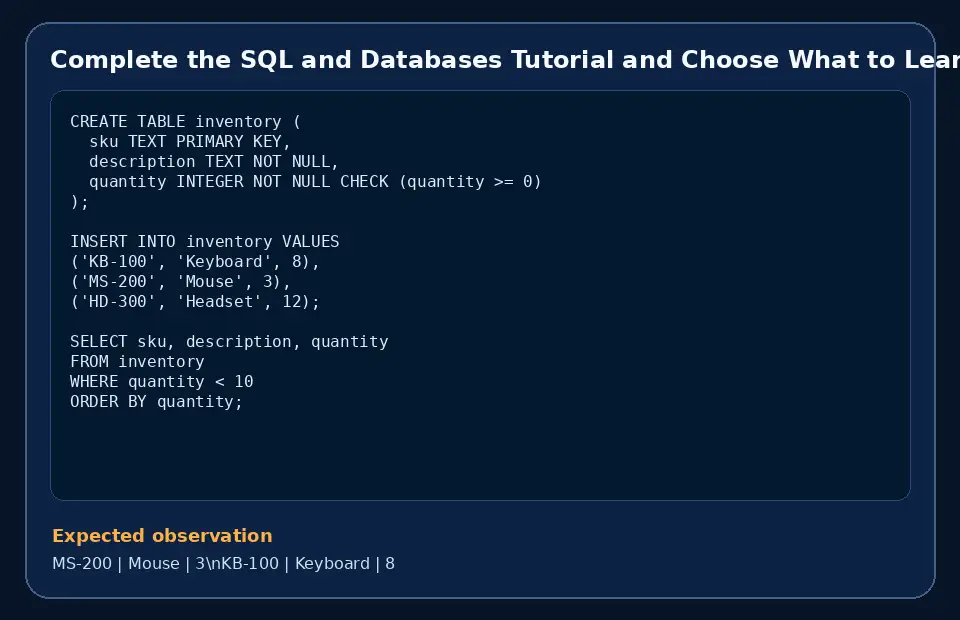Click the expected output text 'MS-200 | Mouse | 3'

click(129, 563)
